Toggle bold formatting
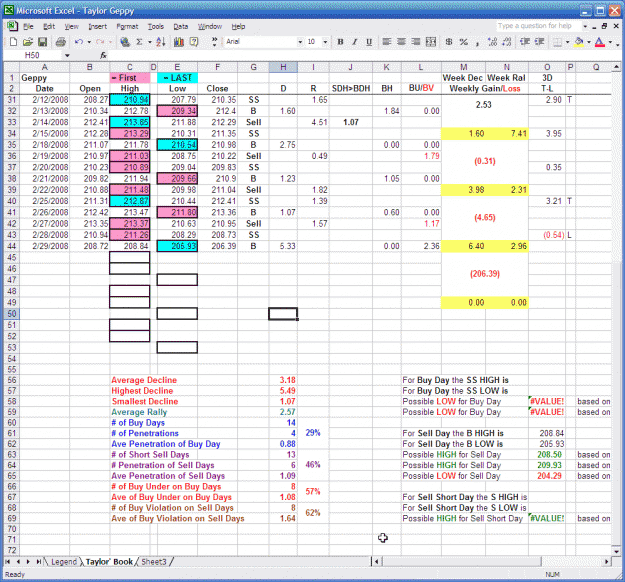 pyautogui.click(x=340, y=42)
